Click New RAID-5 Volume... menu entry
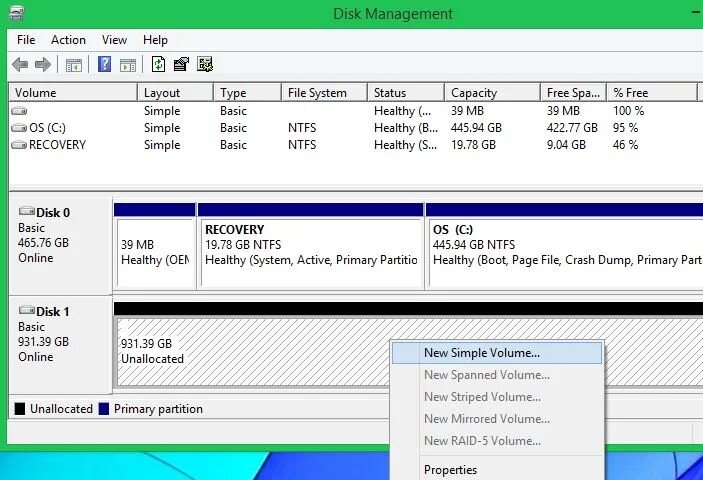703x480 pixels. [x=497, y=441]
